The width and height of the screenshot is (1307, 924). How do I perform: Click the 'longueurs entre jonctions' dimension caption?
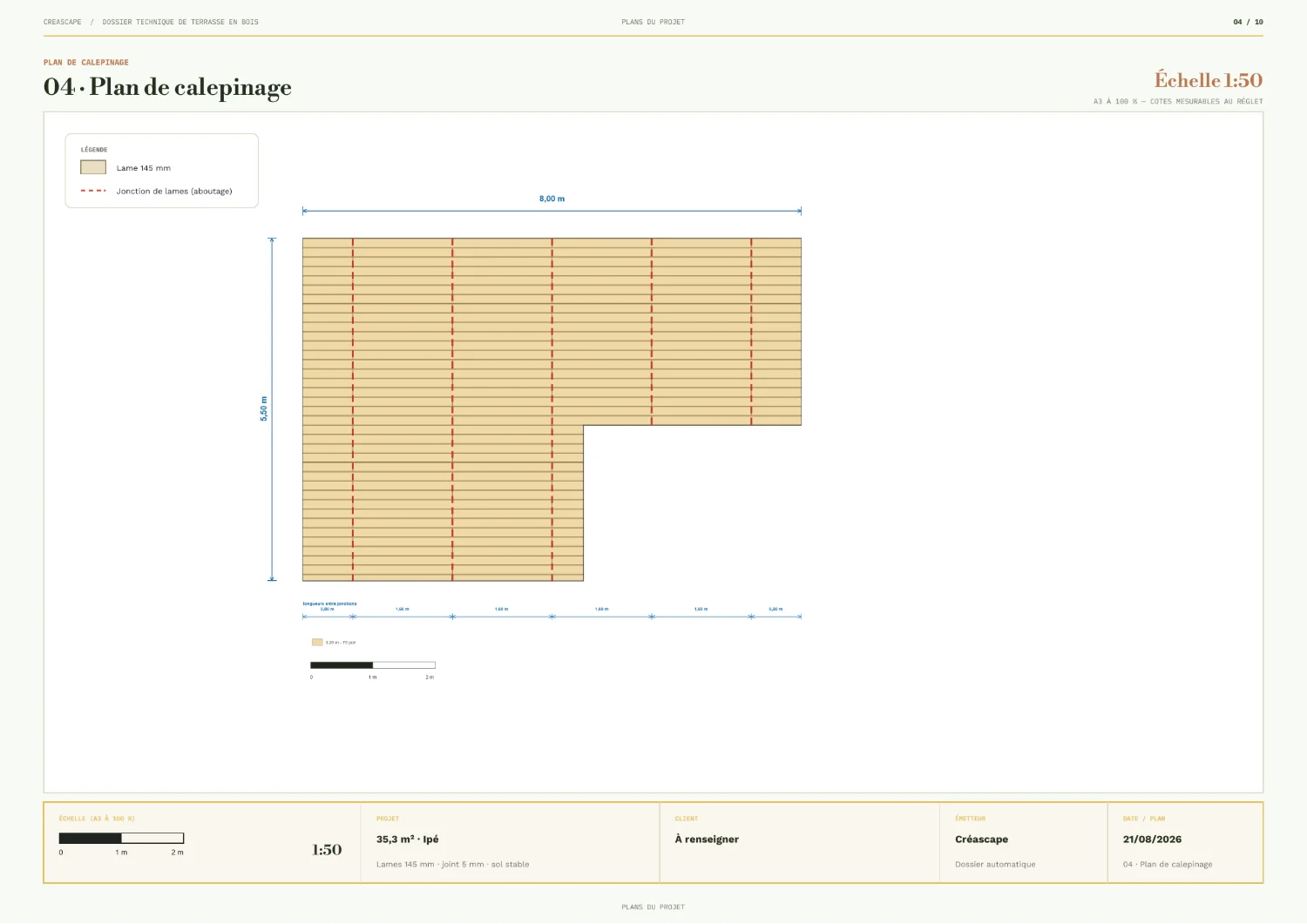pos(329,604)
